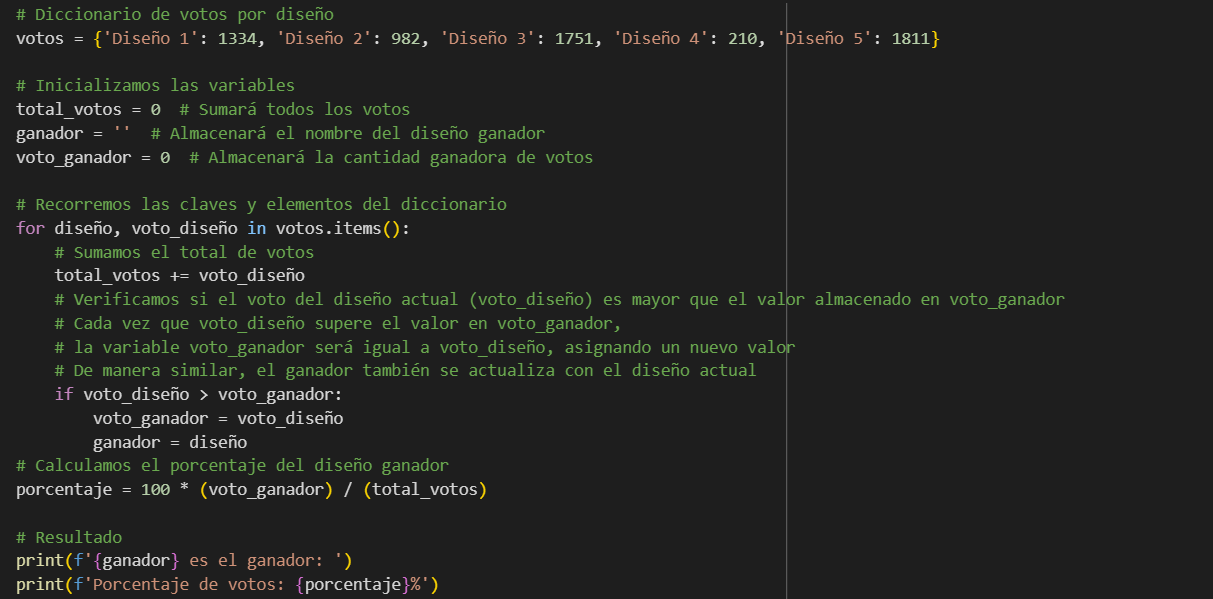Screen dimensions: 1213x599
Task: Click the comment starting "# Cada vez que"
Action: point(338,323)
